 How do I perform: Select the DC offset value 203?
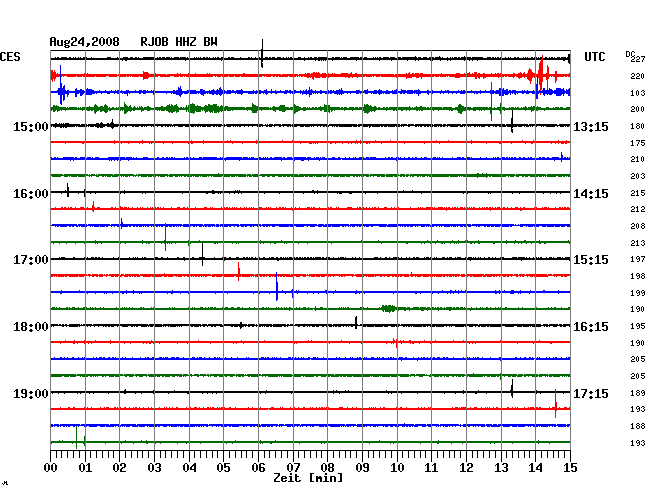pos(638,176)
